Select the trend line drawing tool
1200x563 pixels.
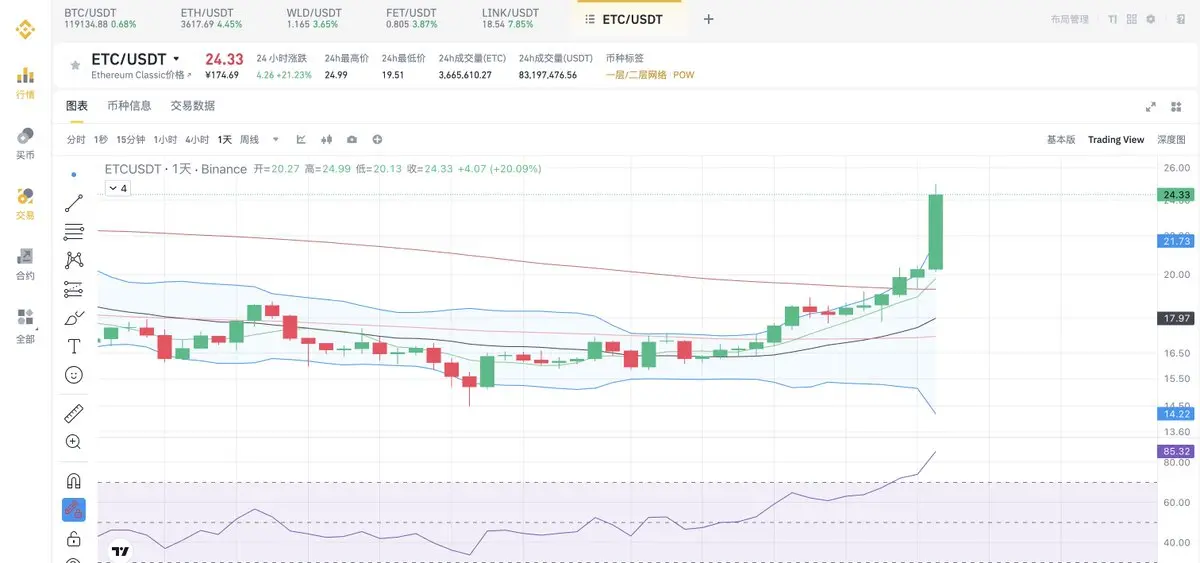(74, 203)
